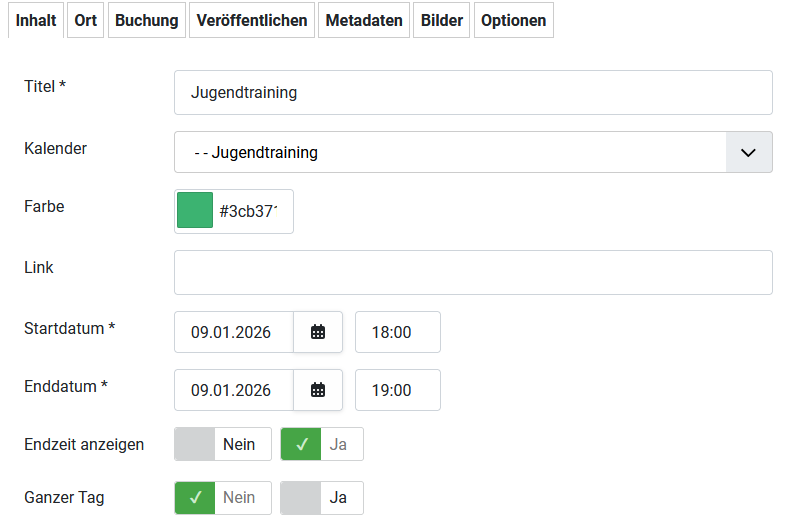Open the Startdatum calendar picker icon
The width and height of the screenshot is (790, 524).
point(318,333)
